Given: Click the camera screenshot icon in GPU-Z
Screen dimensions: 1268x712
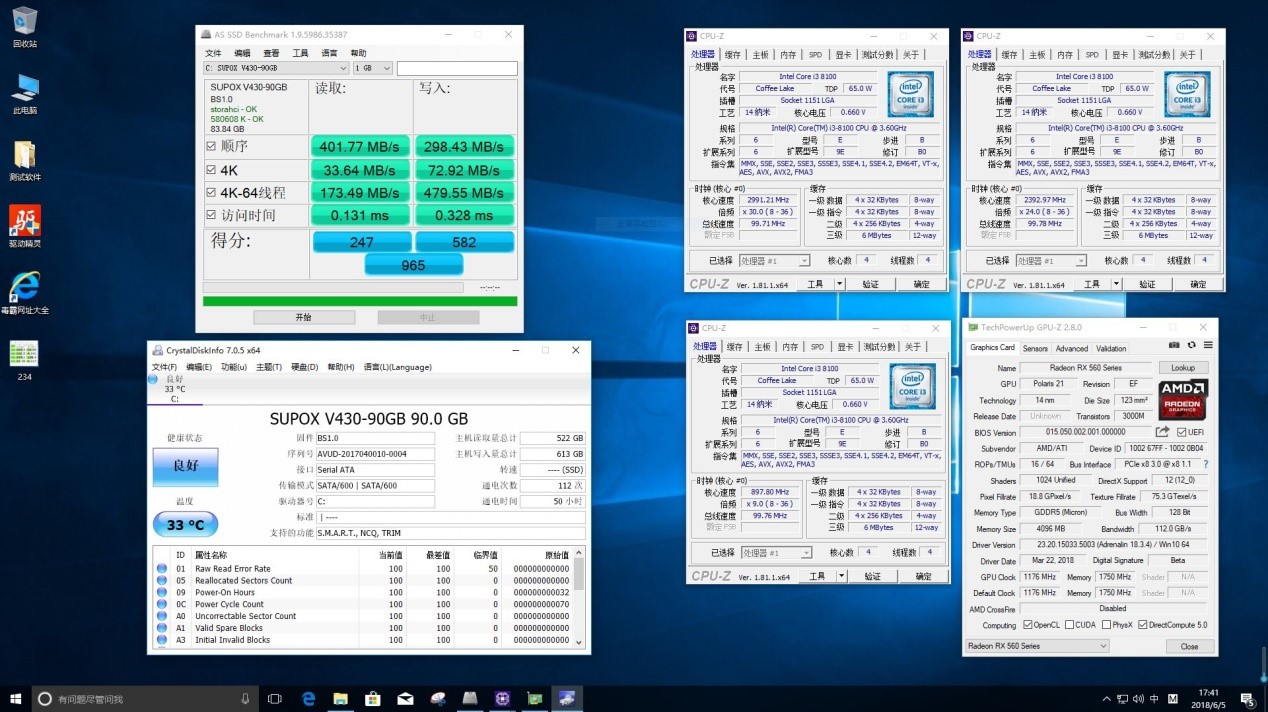Looking at the screenshot, I should [x=1173, y=344].
